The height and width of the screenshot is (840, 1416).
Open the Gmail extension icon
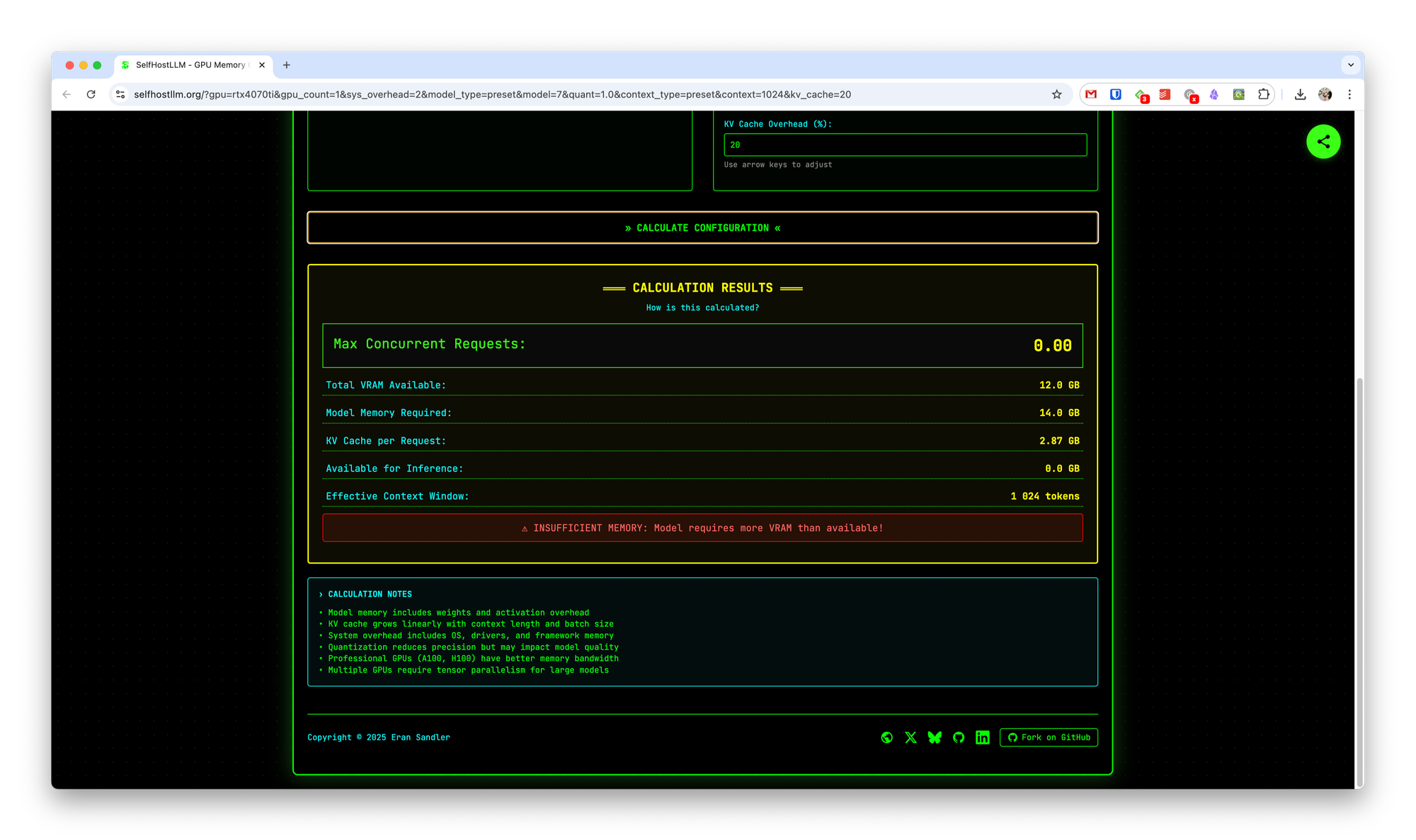(x=1091, y=94)
